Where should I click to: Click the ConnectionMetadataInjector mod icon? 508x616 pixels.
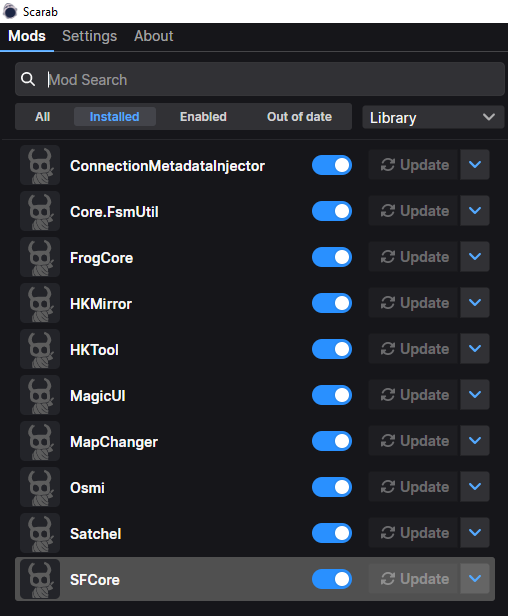pyautogui.click(x=40, y=165)
